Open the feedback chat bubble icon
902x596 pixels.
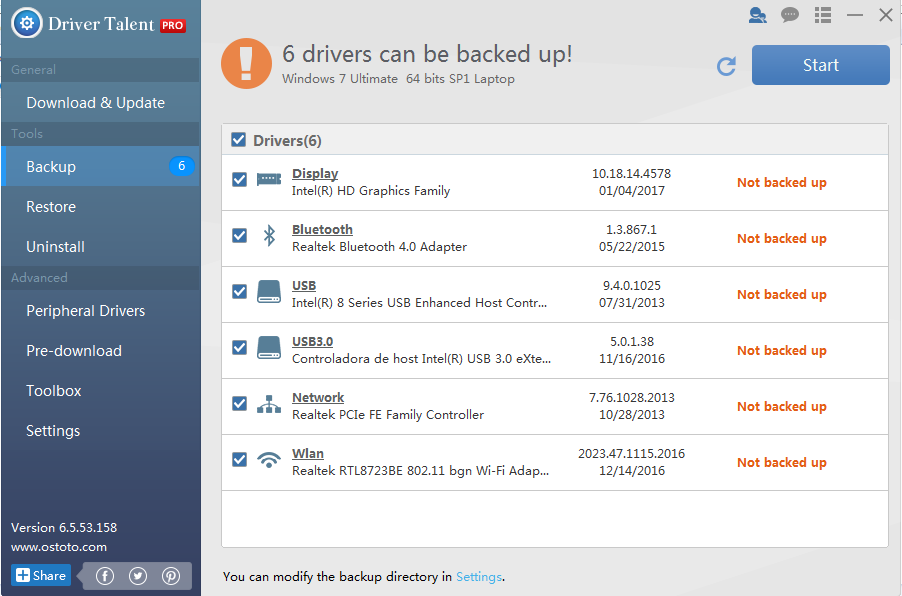point(790,15)
